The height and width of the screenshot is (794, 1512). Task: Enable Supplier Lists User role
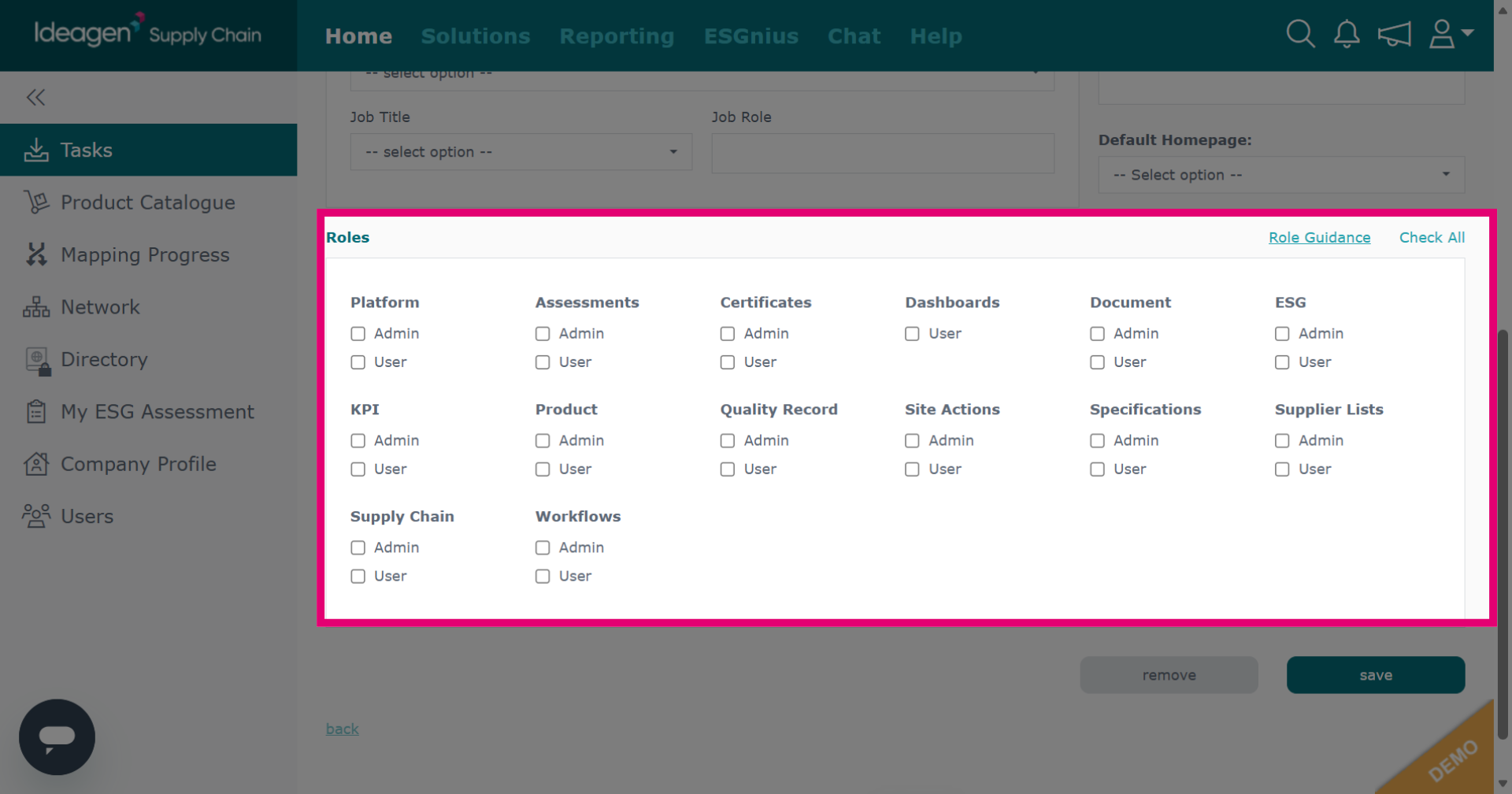(x=1282, y=469)
